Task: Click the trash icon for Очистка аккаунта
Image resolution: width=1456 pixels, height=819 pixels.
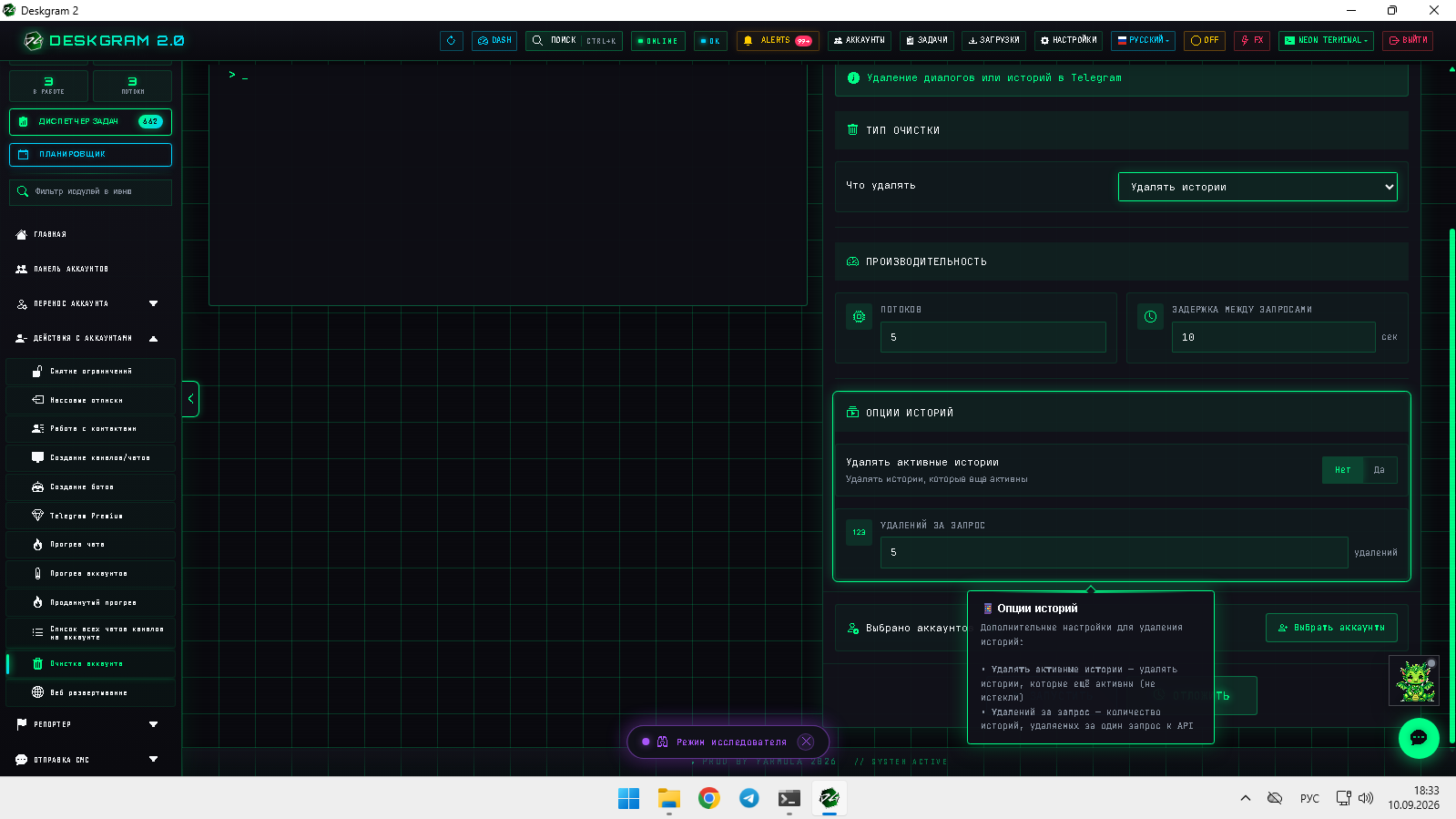Action: pyautogui.click(x=37, y=664)
